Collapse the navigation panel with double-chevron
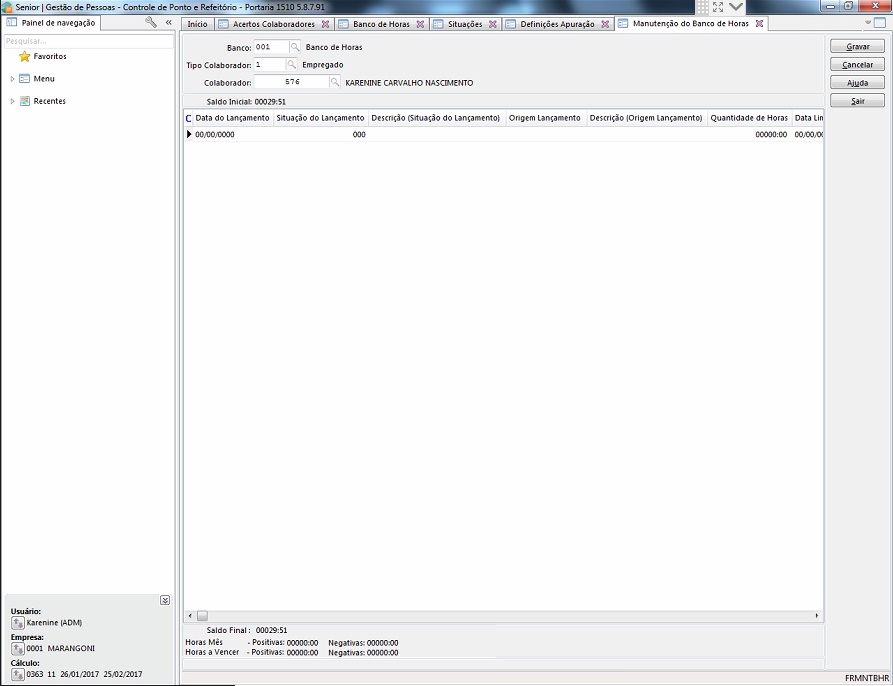893x686 pixels. coord(168,22)
